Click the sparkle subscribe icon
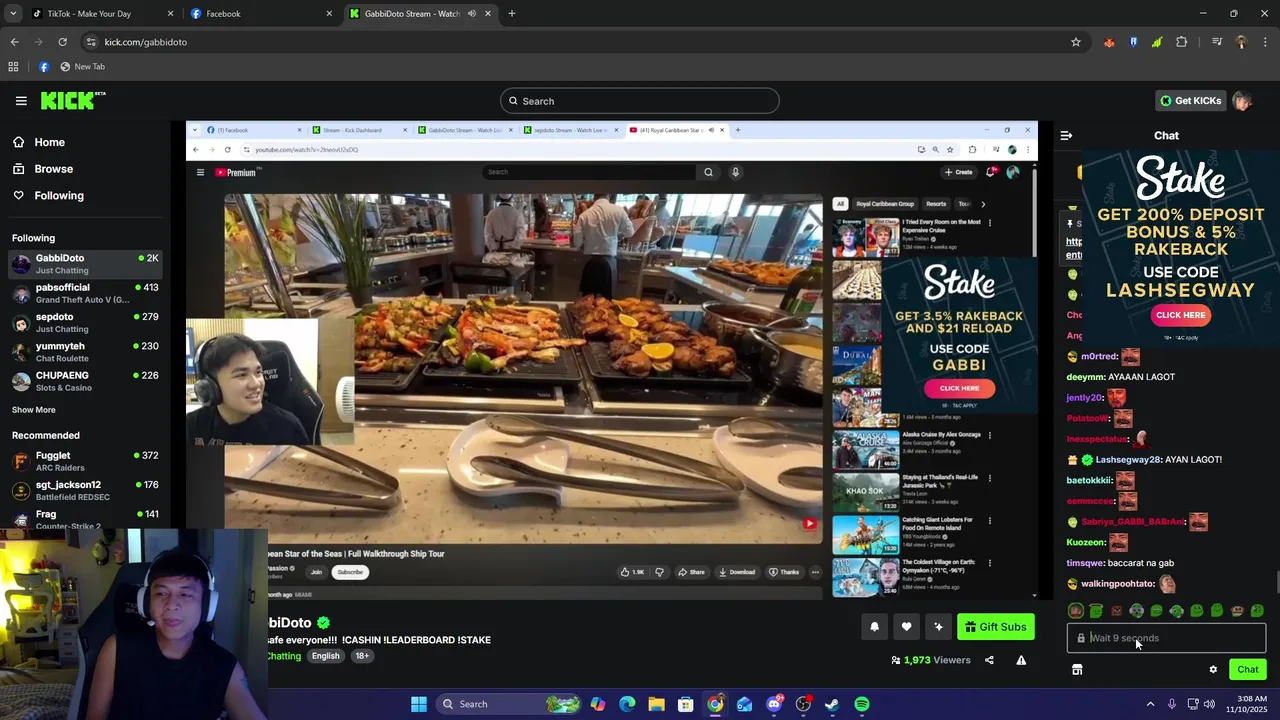 pos(938,627)
